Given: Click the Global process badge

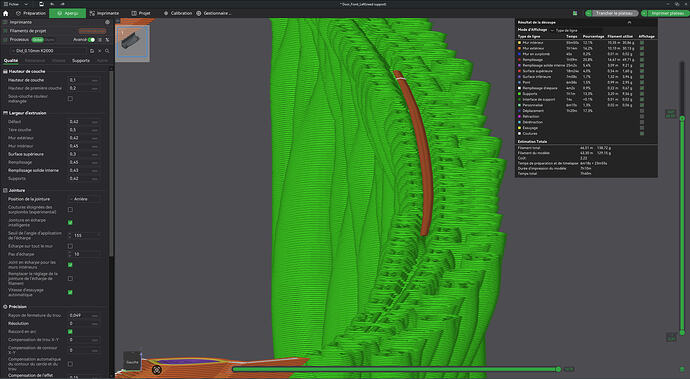Looking at the screenshot, I should pos(37,40).
